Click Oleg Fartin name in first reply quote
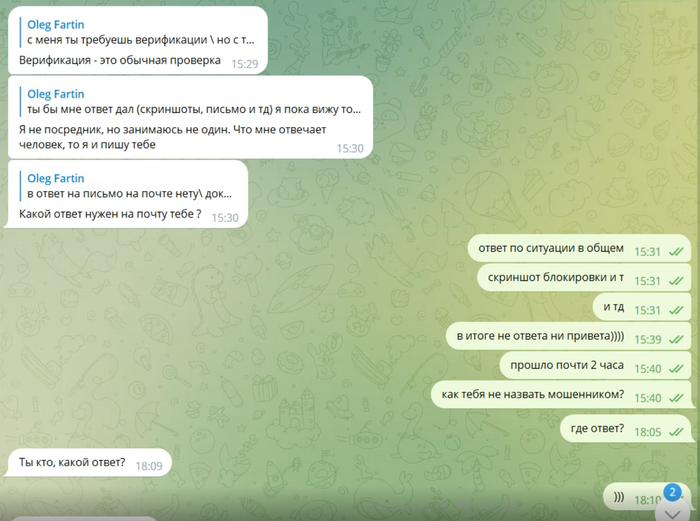The image size is (700, 521). click(x=56, y=25)
